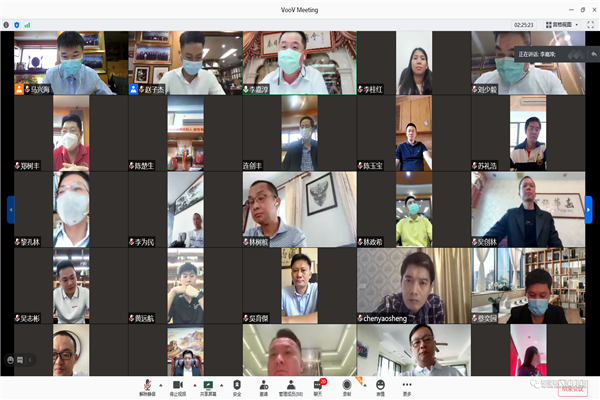Screen dimensions: 600x400
Task: Open the emoji reactions icon
Action: click(x=380, y=385)
